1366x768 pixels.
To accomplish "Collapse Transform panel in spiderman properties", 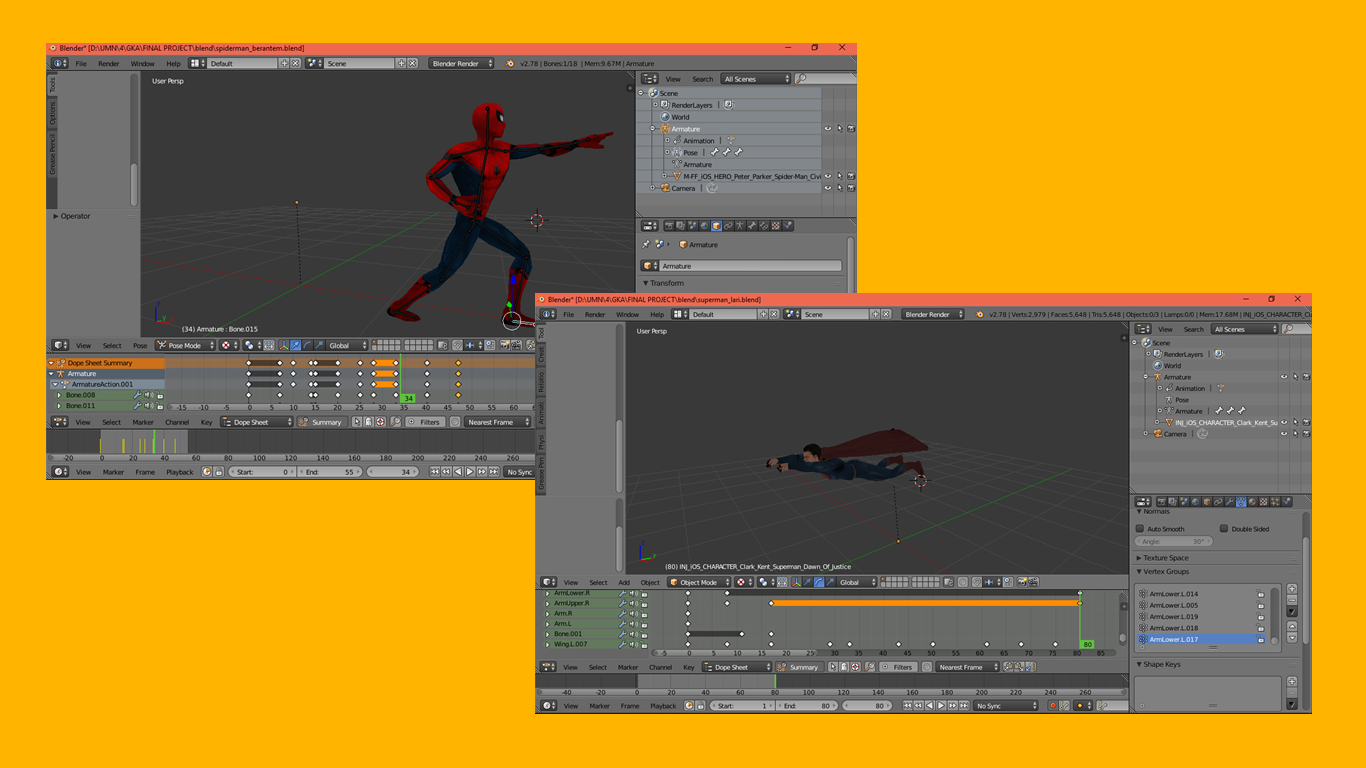I will pos(646,283).
